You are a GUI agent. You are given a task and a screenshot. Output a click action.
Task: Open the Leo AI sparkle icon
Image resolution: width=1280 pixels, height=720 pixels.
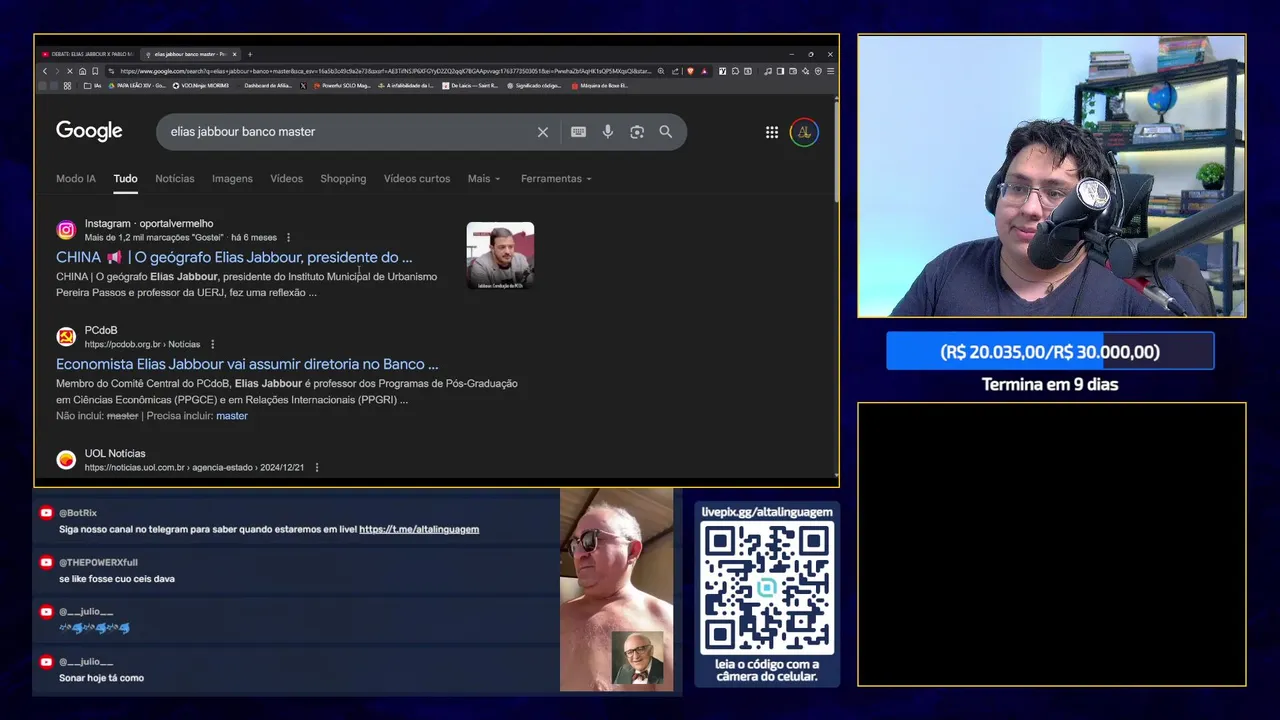pyautogui.click(x=805, y=71)
